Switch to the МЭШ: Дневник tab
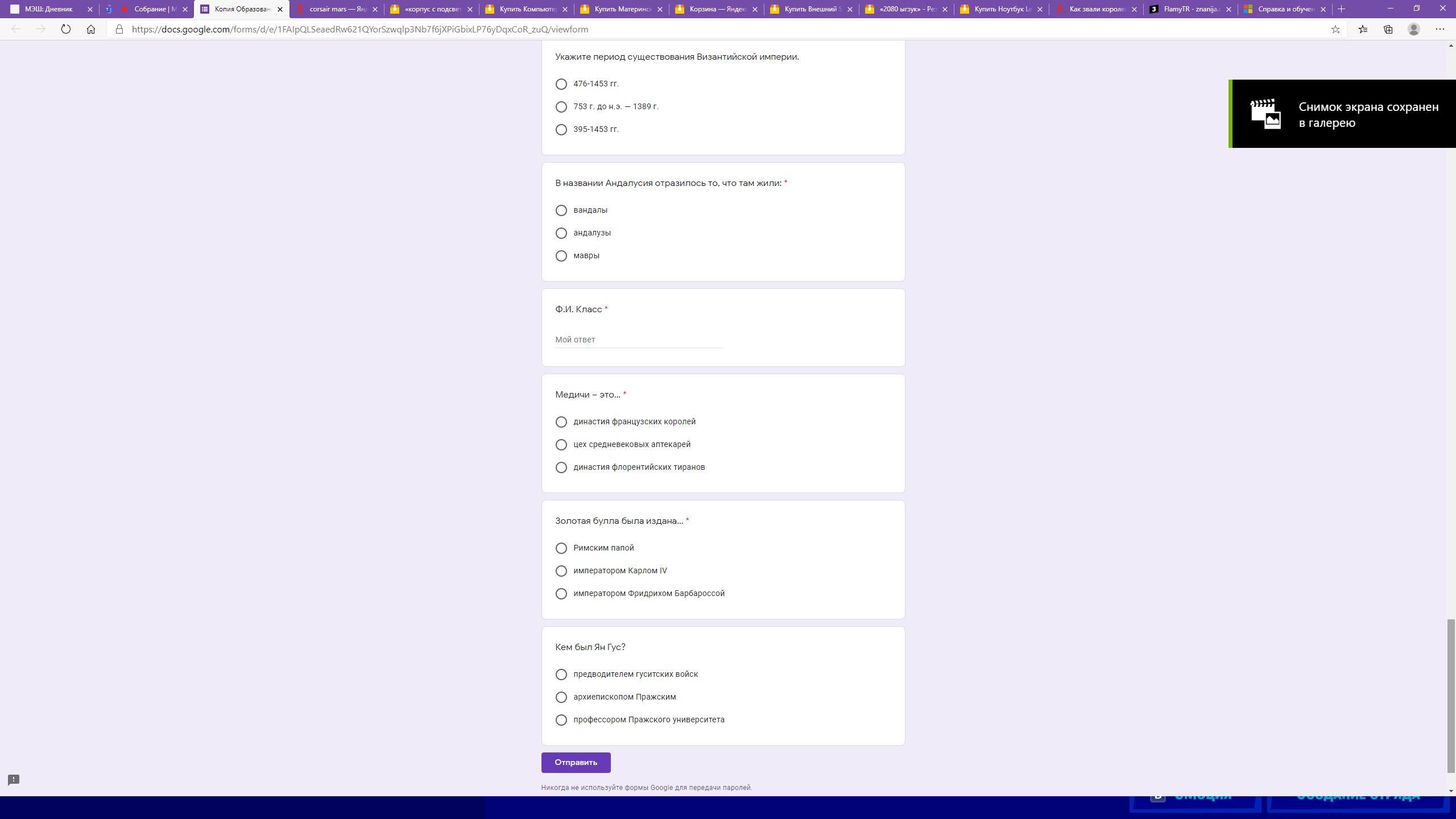This screenshot has height=819, width=1456. pos(48,9)
